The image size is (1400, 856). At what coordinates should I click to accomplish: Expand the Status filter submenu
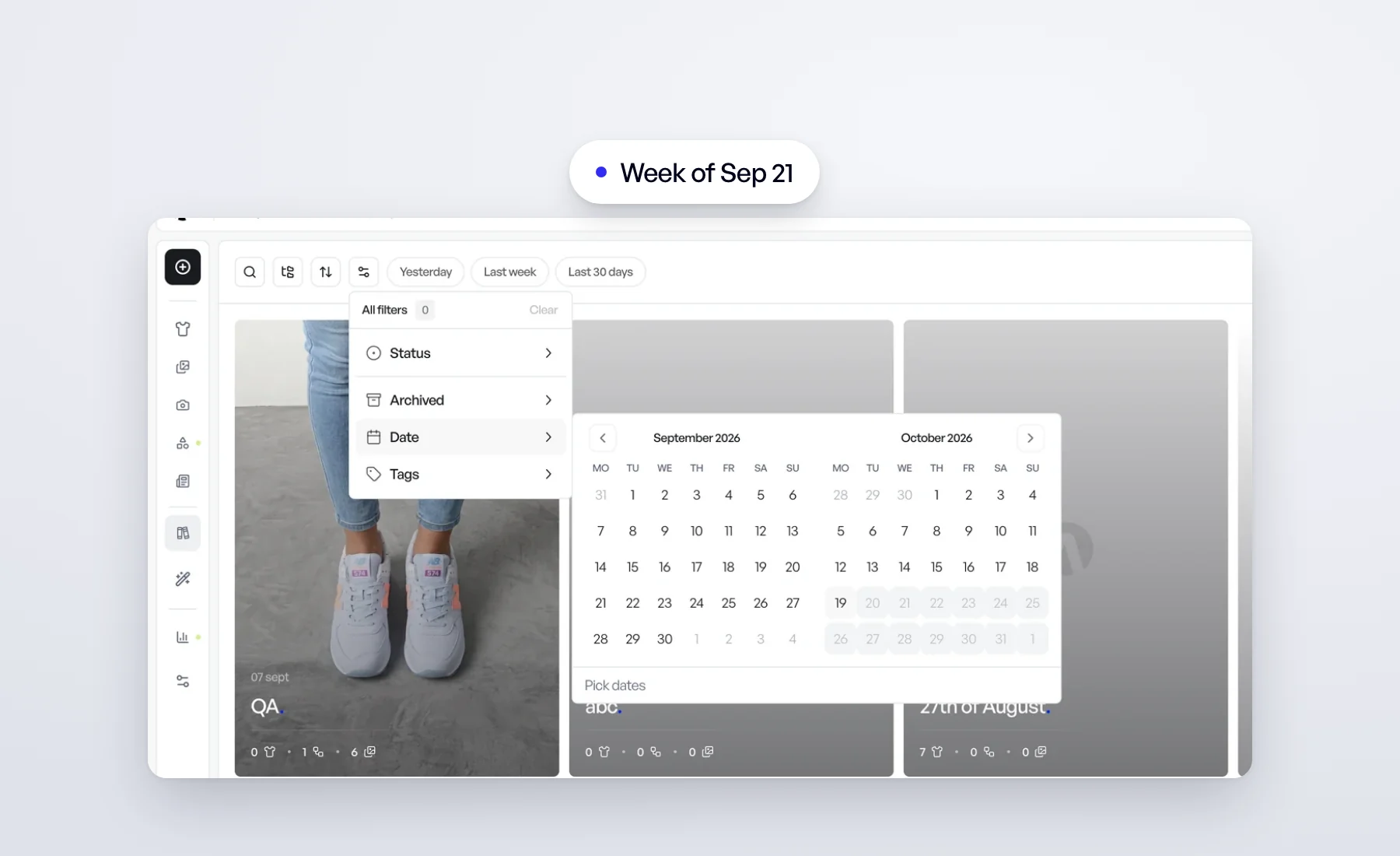pyautogui.click(x=460, y=353)
